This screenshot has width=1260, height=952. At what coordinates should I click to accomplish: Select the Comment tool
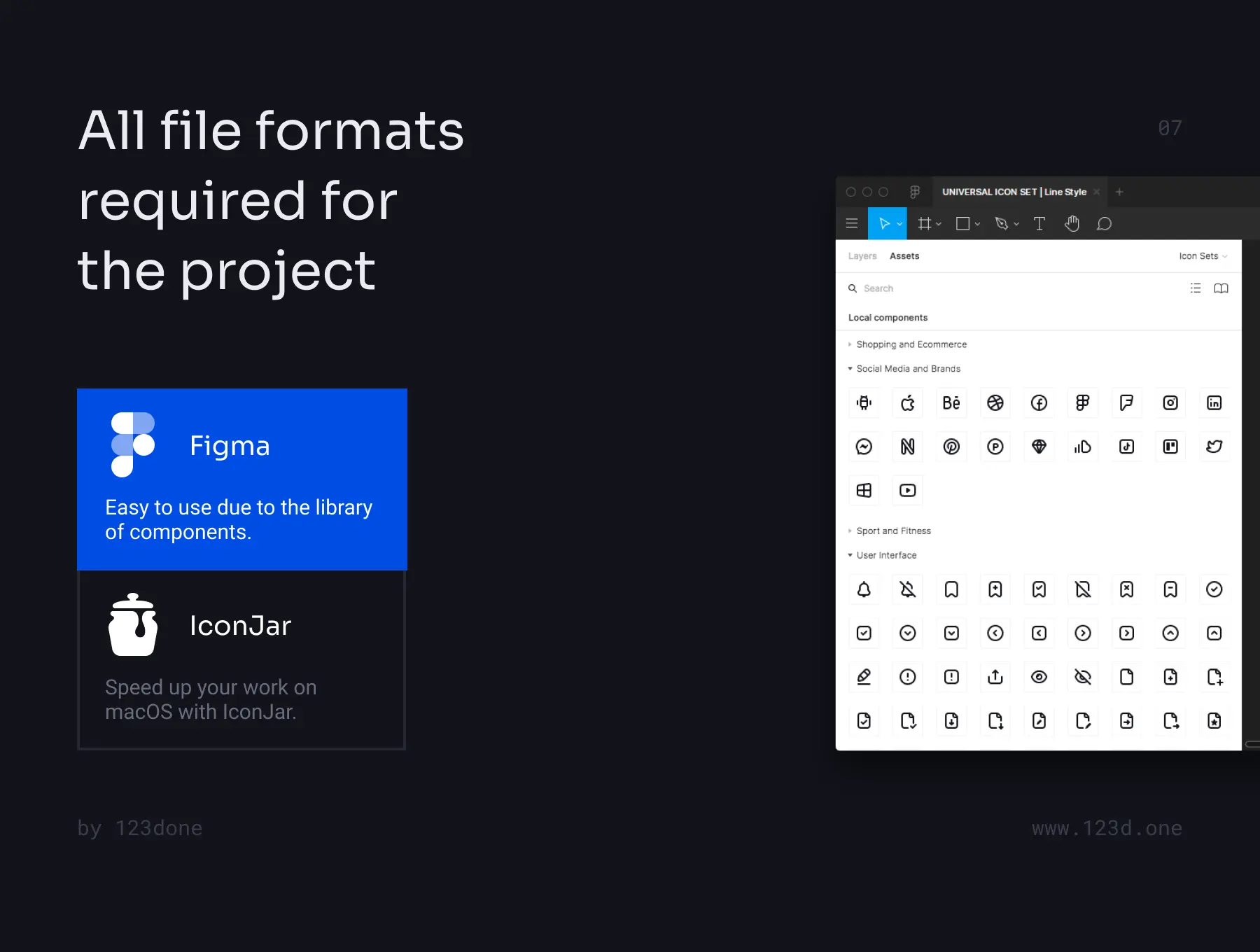[x=1104, y=224]
